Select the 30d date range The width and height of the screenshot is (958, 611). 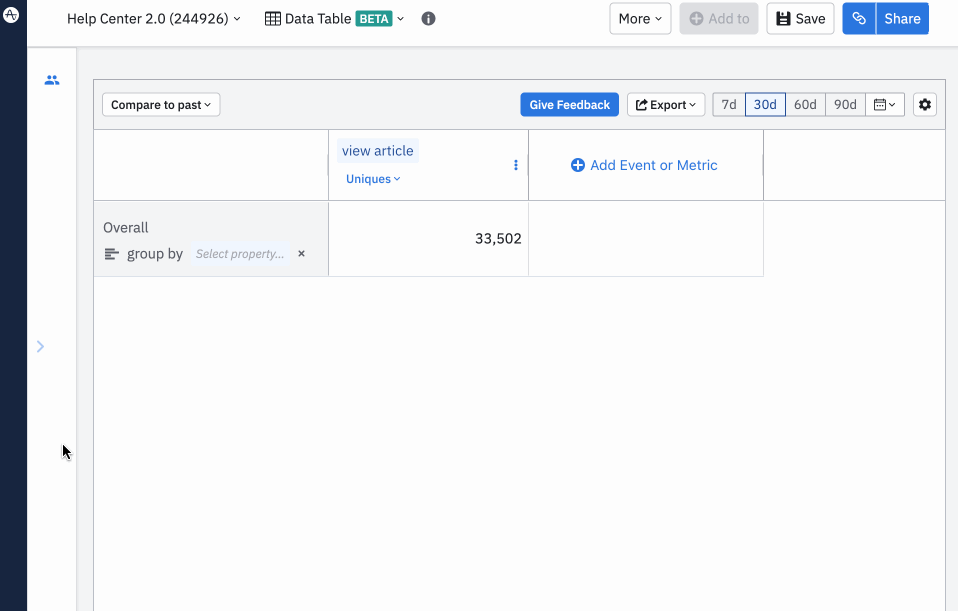[x=766, y=105]
